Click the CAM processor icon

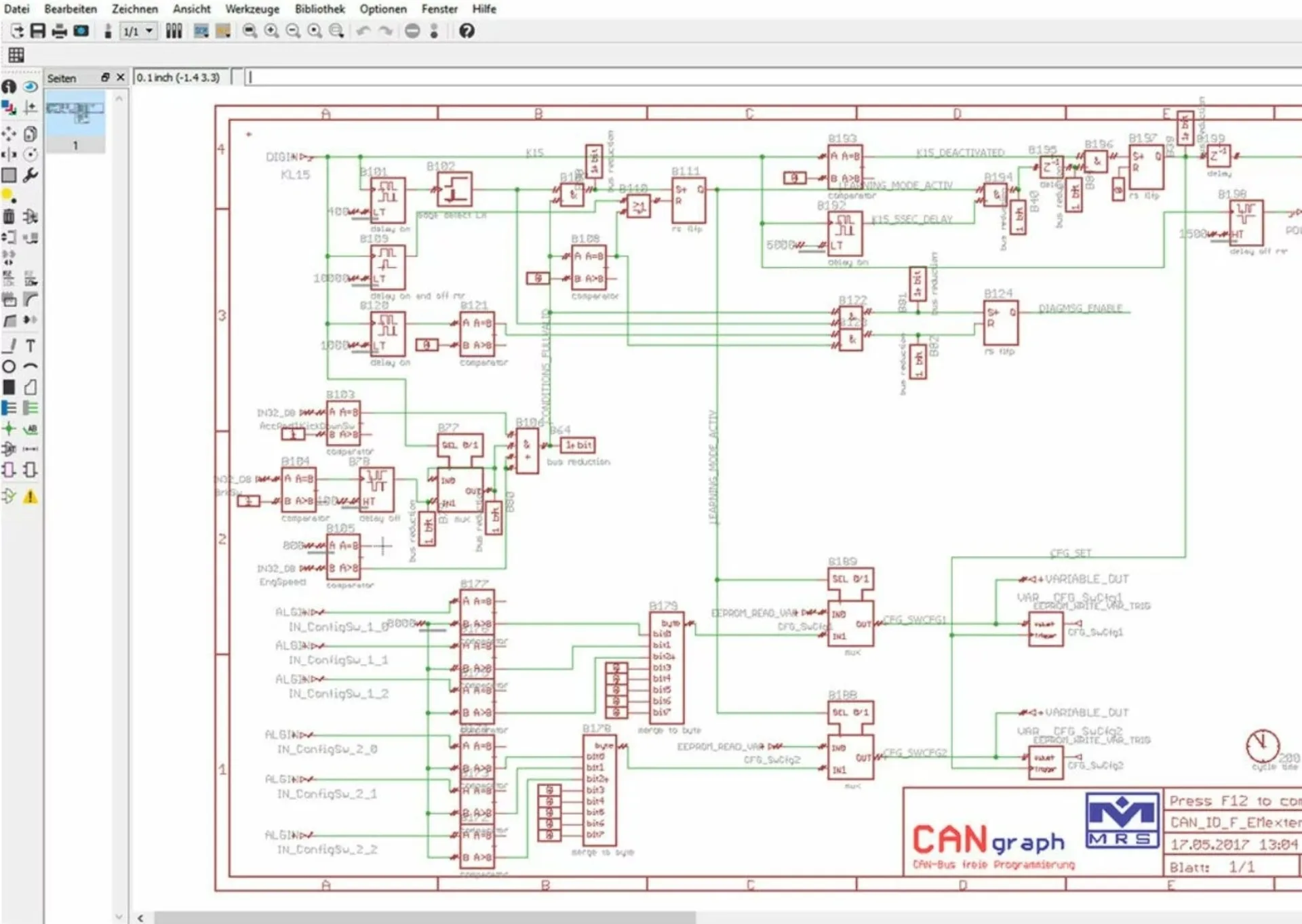point(81,31)
